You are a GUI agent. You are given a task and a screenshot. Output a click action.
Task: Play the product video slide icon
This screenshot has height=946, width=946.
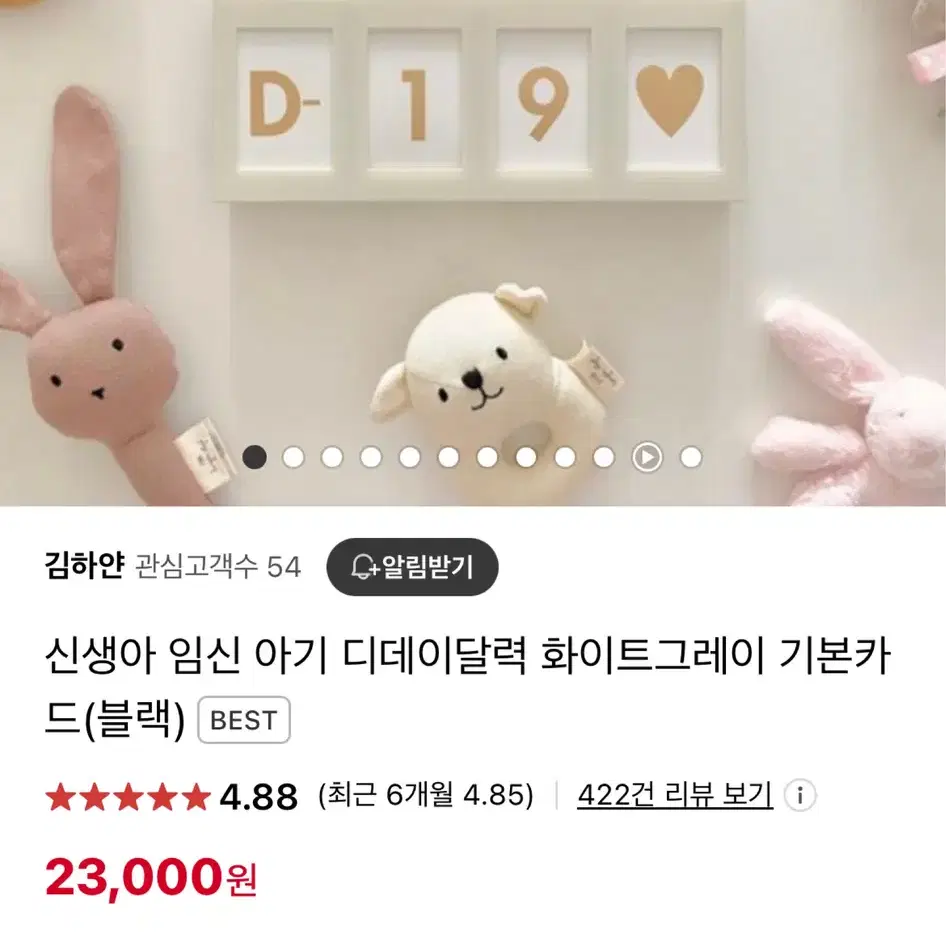[x=647, y=457]
